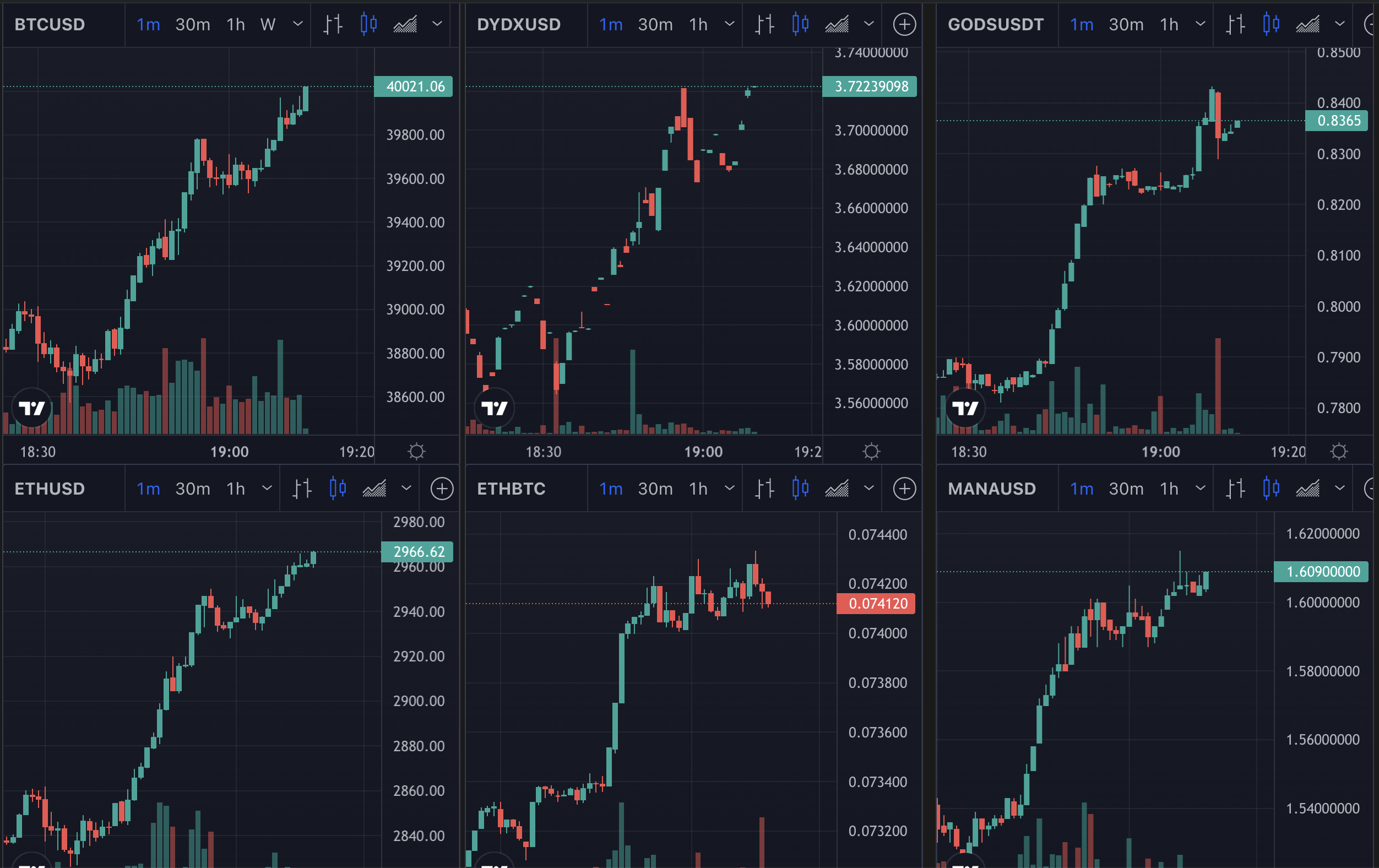Image resolution: width=1379 pixels, height=868 pixels.
Task: Expand chart style dropdown in ETHBTC panel
Action: click(868, 489)
